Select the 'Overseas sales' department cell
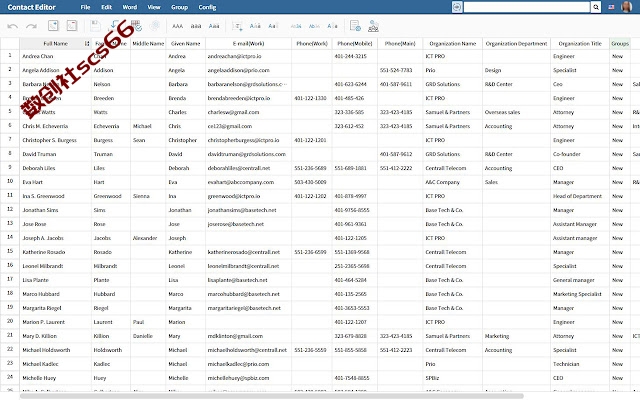 (x=516, y=112)
